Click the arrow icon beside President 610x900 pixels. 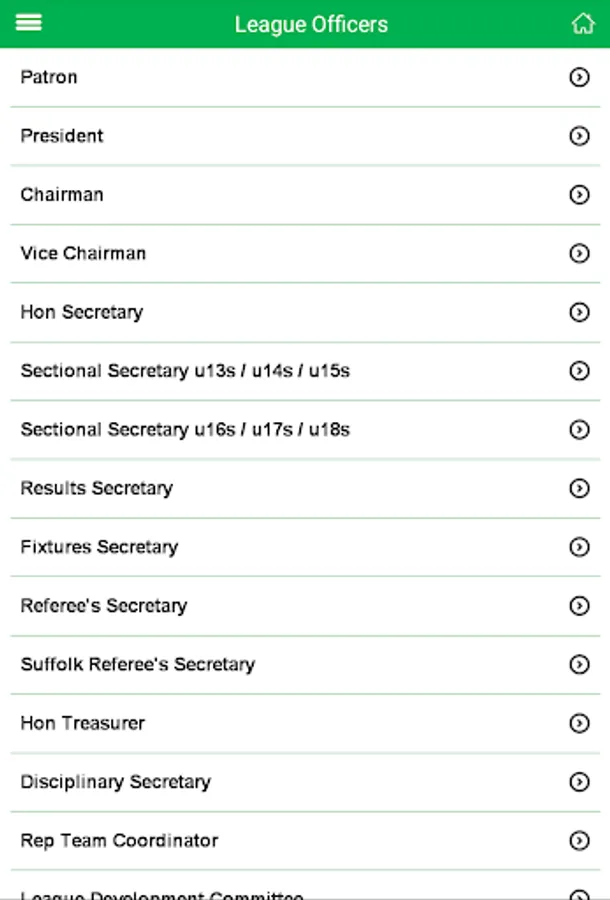point(579,136)
